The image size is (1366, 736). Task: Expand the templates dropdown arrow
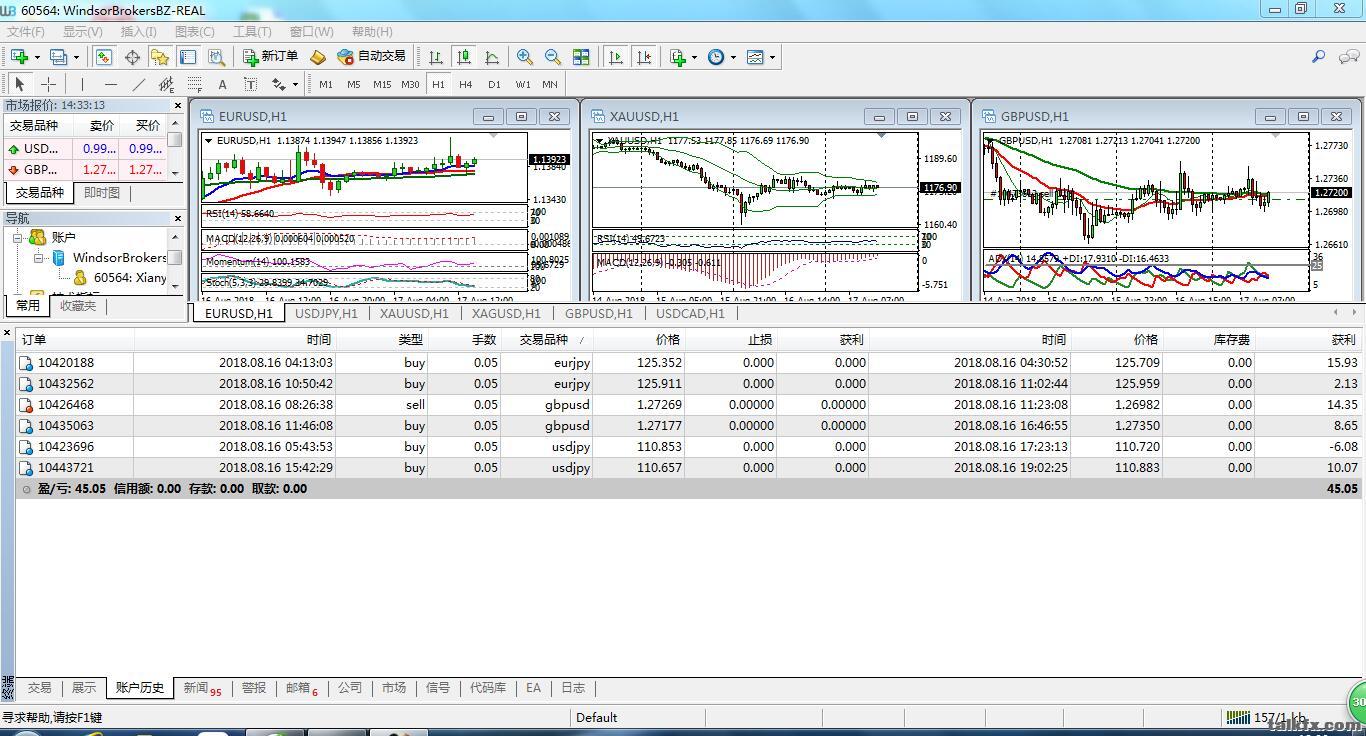[772, 57]
